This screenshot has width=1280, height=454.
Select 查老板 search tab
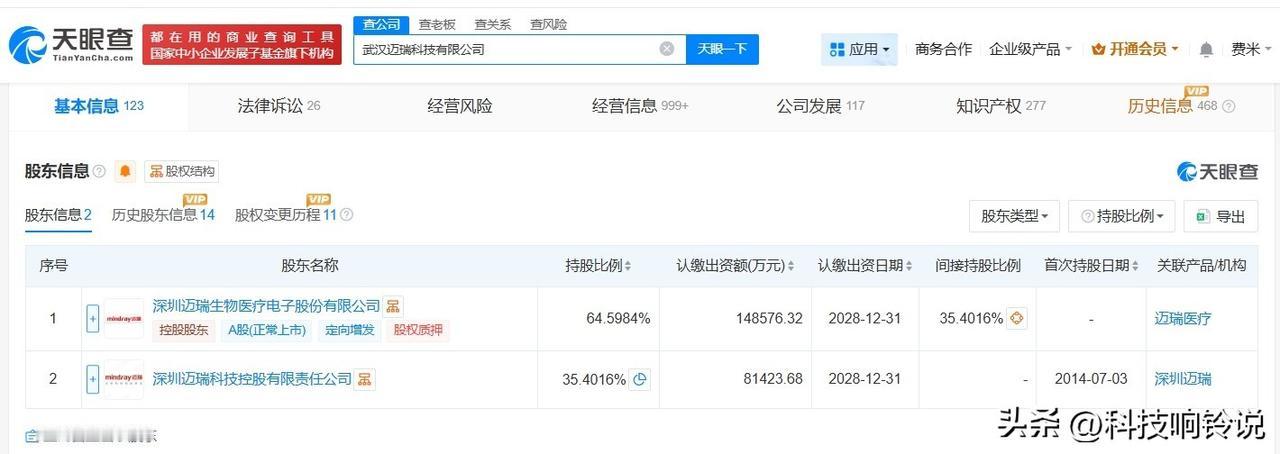click(437, 24)
